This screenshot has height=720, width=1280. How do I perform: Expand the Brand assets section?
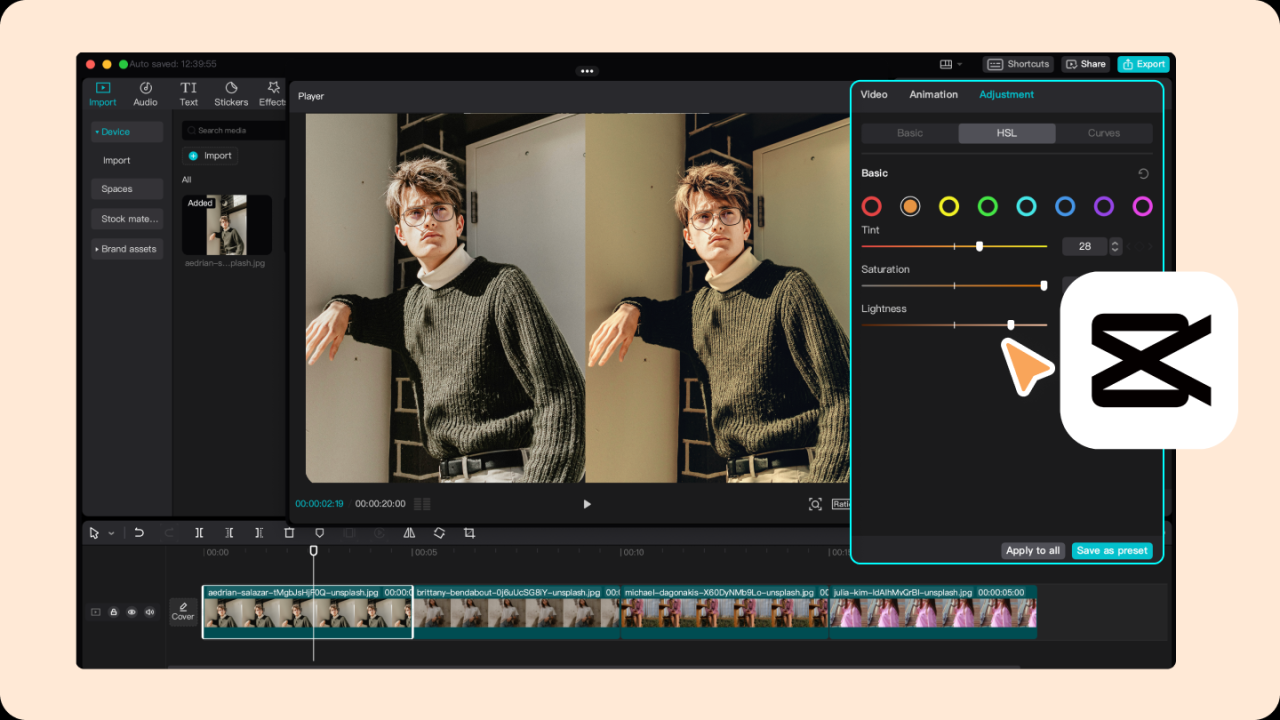(126, 248)
